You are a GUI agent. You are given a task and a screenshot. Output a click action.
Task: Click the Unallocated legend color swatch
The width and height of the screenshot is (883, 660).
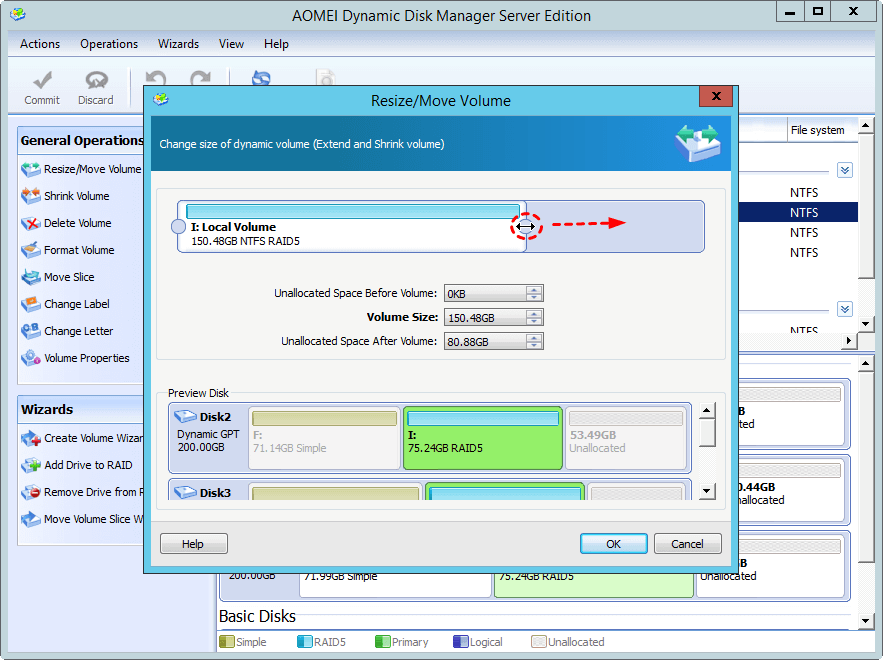click(539, 642)
